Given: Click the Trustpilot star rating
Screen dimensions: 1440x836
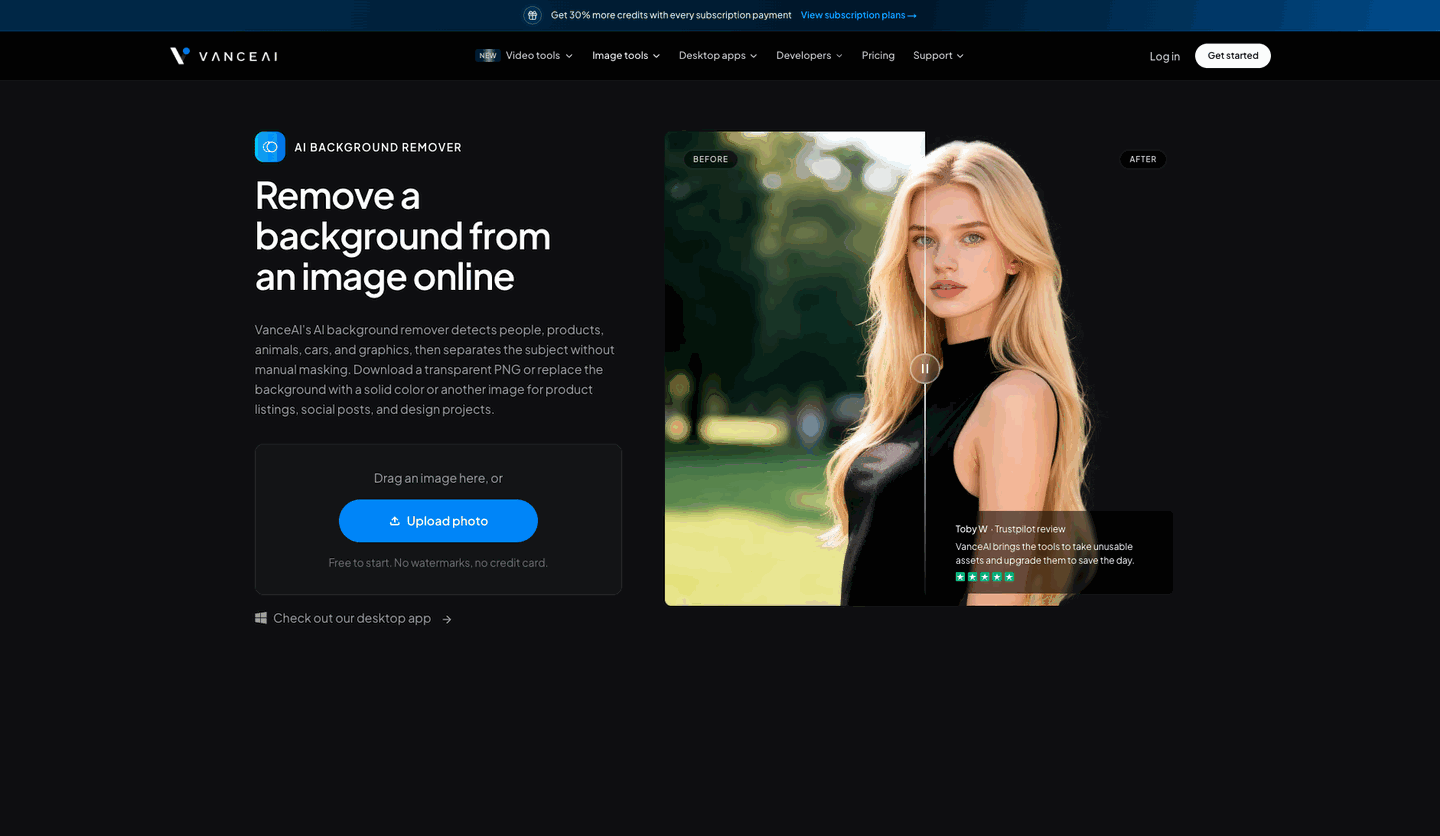Looking at the screenshot, I should tap(985, 577).
